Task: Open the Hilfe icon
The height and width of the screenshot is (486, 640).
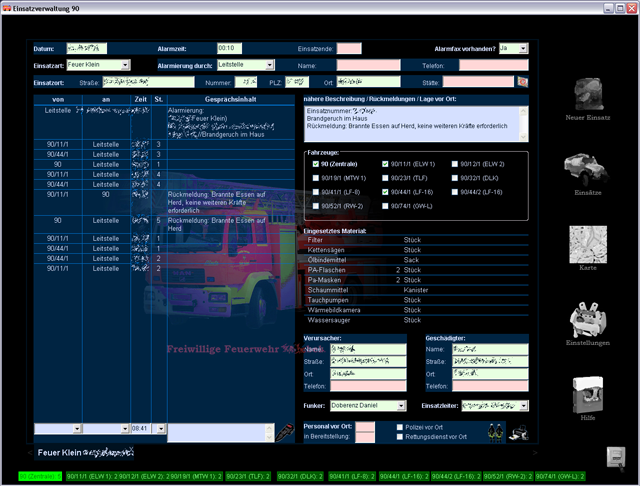Action: click(588, 395)
